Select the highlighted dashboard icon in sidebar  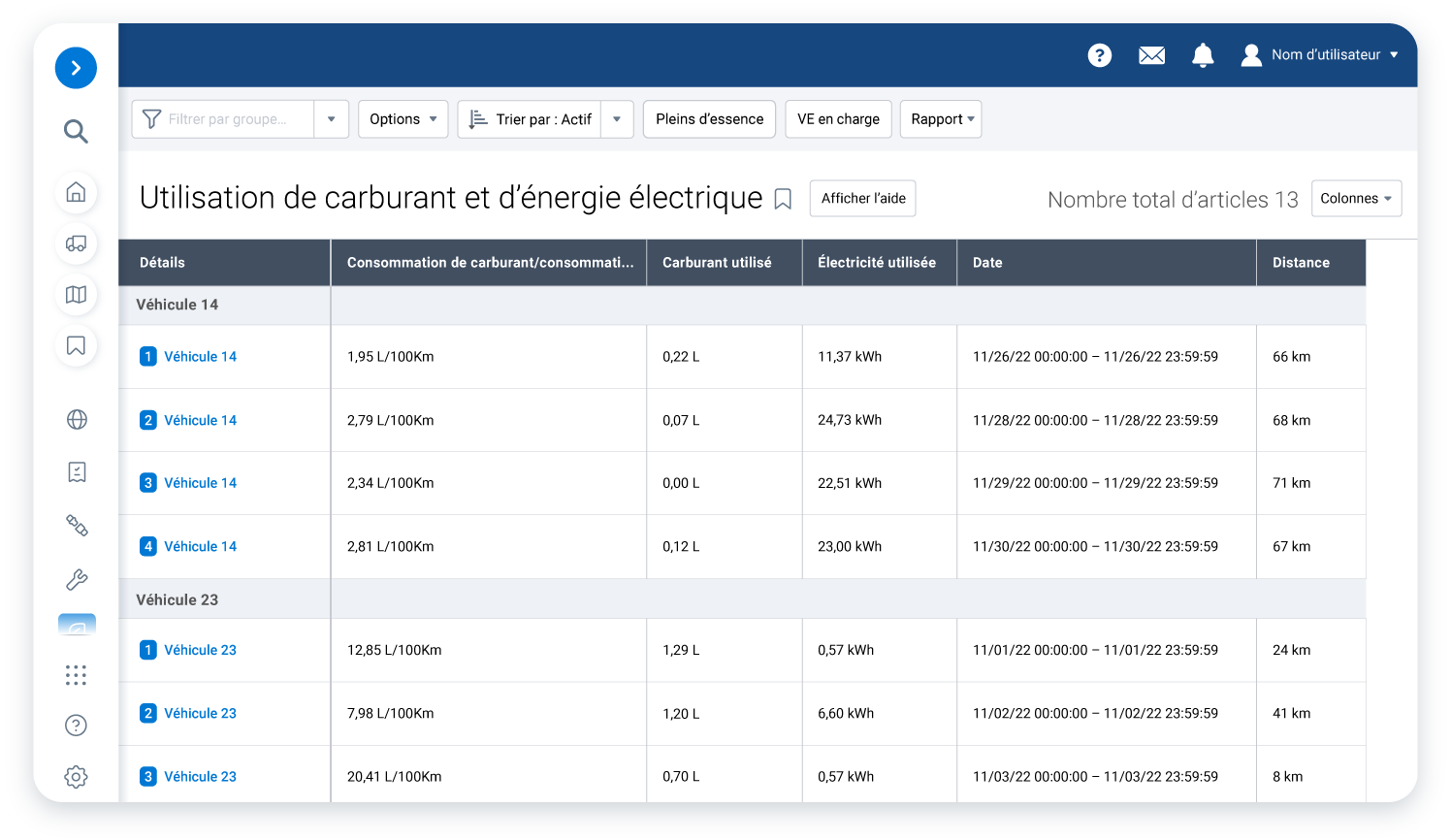[76, 626]
